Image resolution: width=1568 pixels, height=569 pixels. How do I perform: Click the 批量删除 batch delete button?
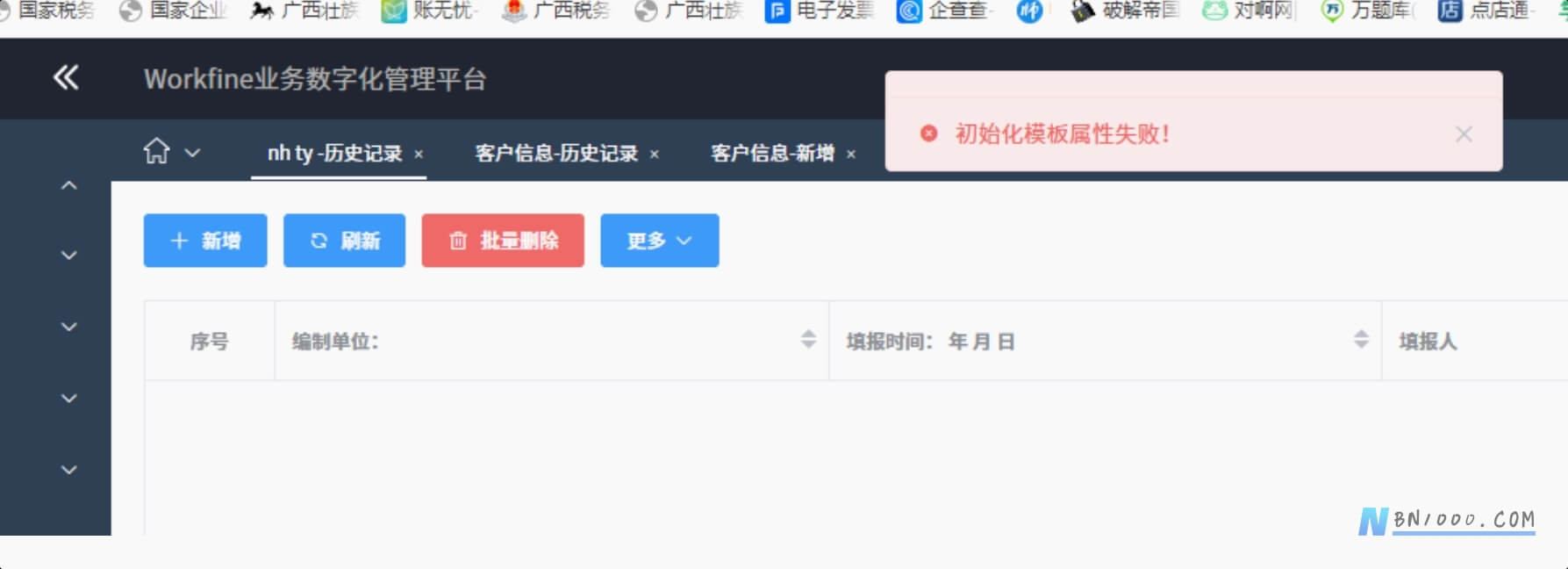[503, 241]
